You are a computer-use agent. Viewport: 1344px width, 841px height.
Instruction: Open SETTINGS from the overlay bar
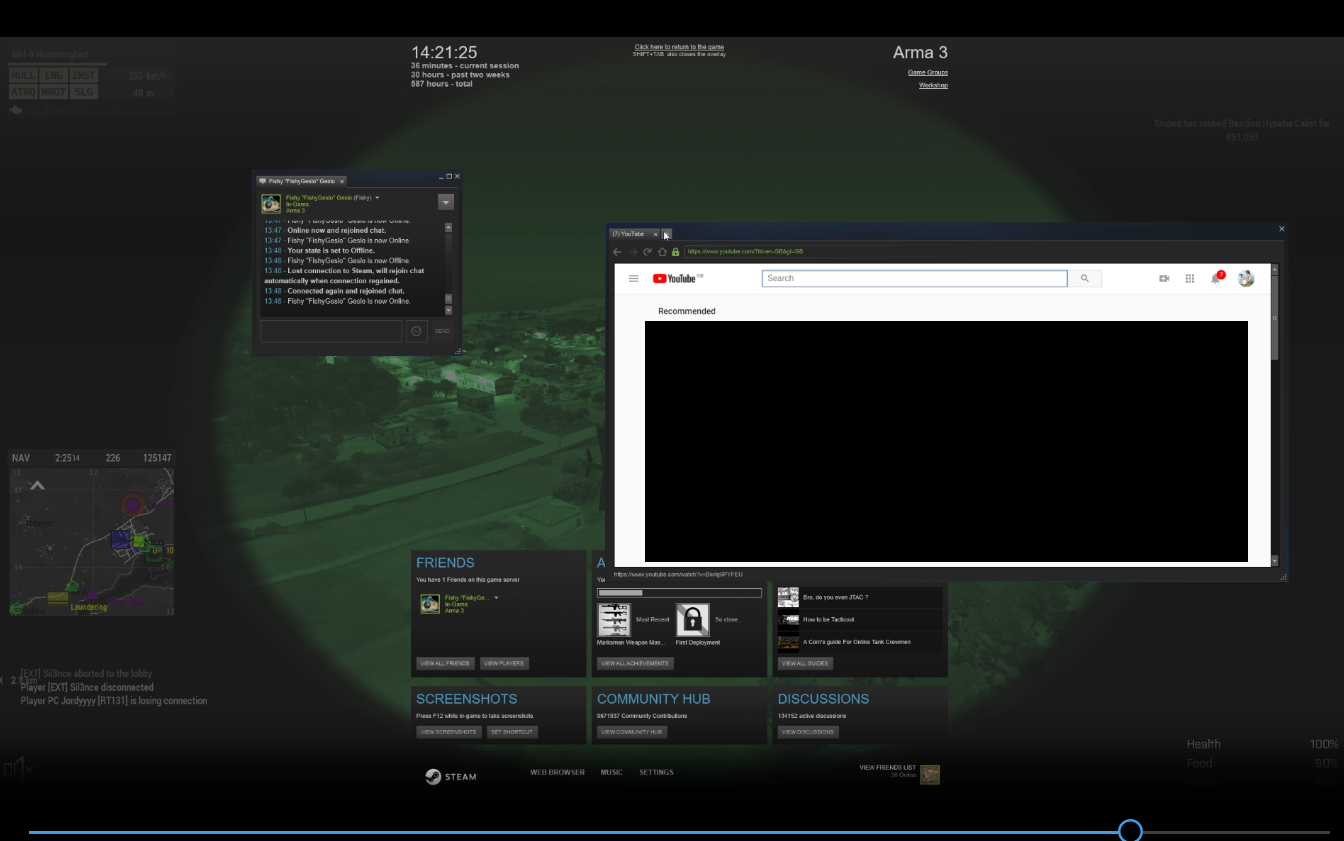[657, 772]
